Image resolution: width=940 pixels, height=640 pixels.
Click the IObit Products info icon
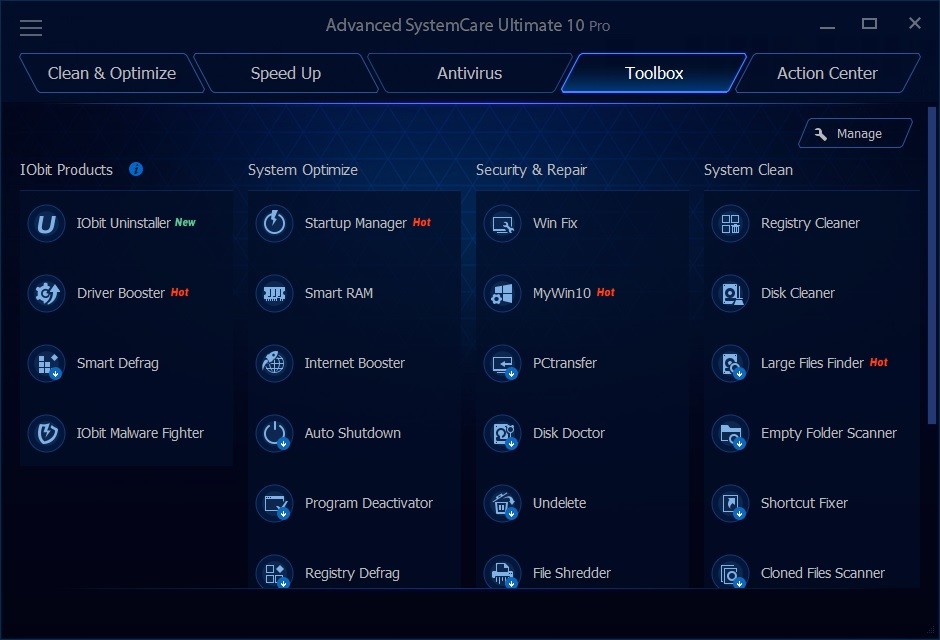[x=136, y=170]
